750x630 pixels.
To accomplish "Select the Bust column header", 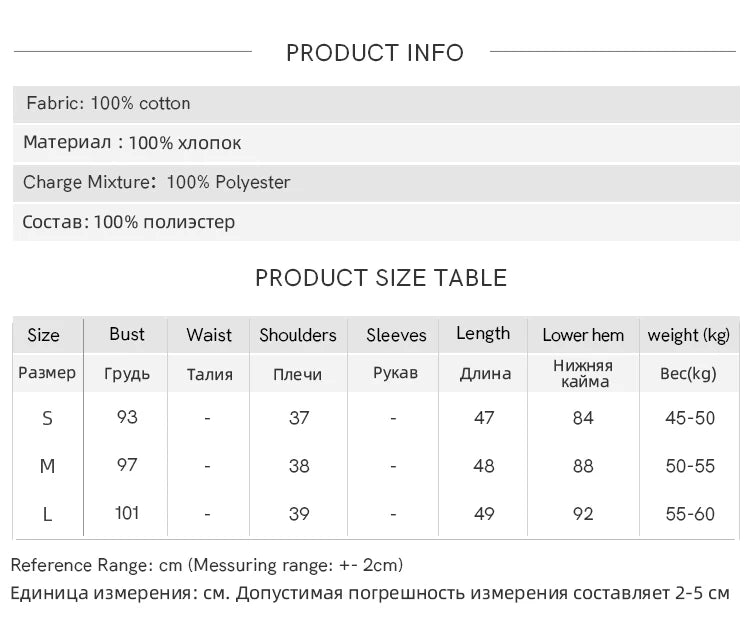I will pos(126,334).
